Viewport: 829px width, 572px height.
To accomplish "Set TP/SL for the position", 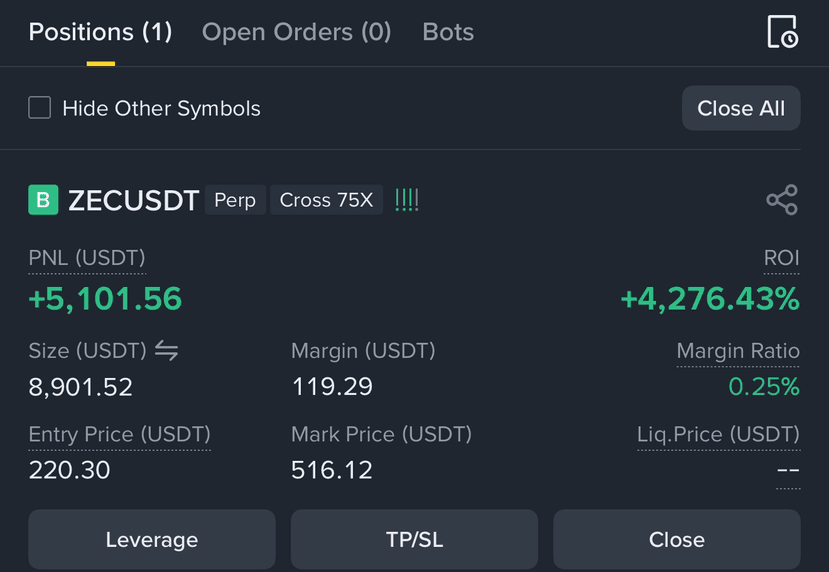I will pos(414,540).
